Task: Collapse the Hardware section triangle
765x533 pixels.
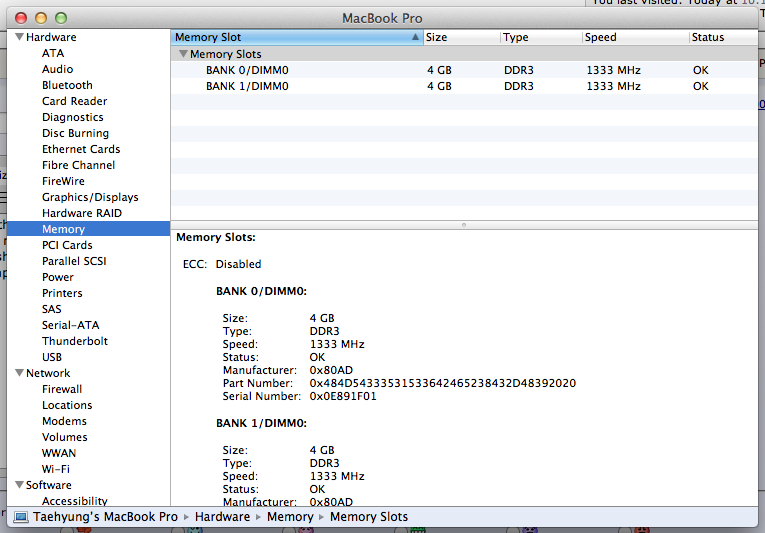Action: click(x=20, y=37)
